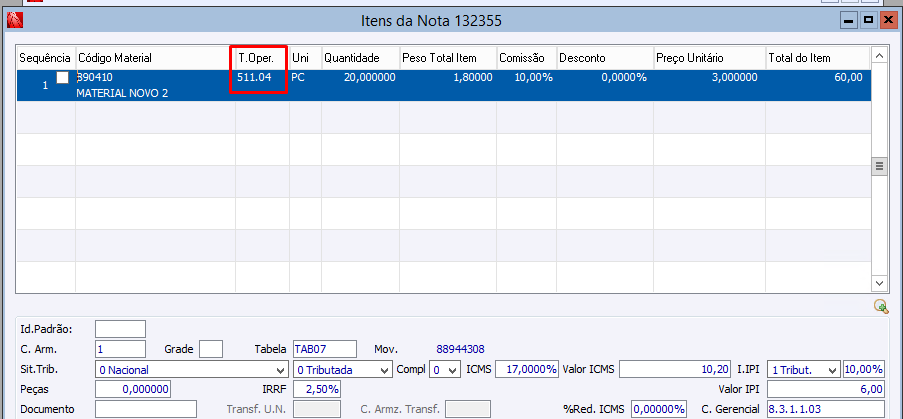Click the IPI rate field showing 10,00%
This screenshot has width=903, height=419.
(x=863, y=370)
